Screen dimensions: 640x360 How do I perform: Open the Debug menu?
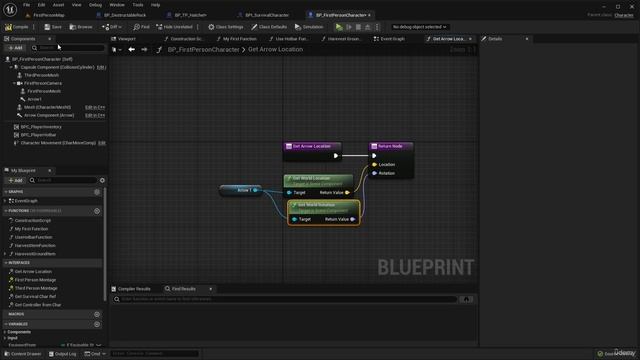(x=95, y=5)
